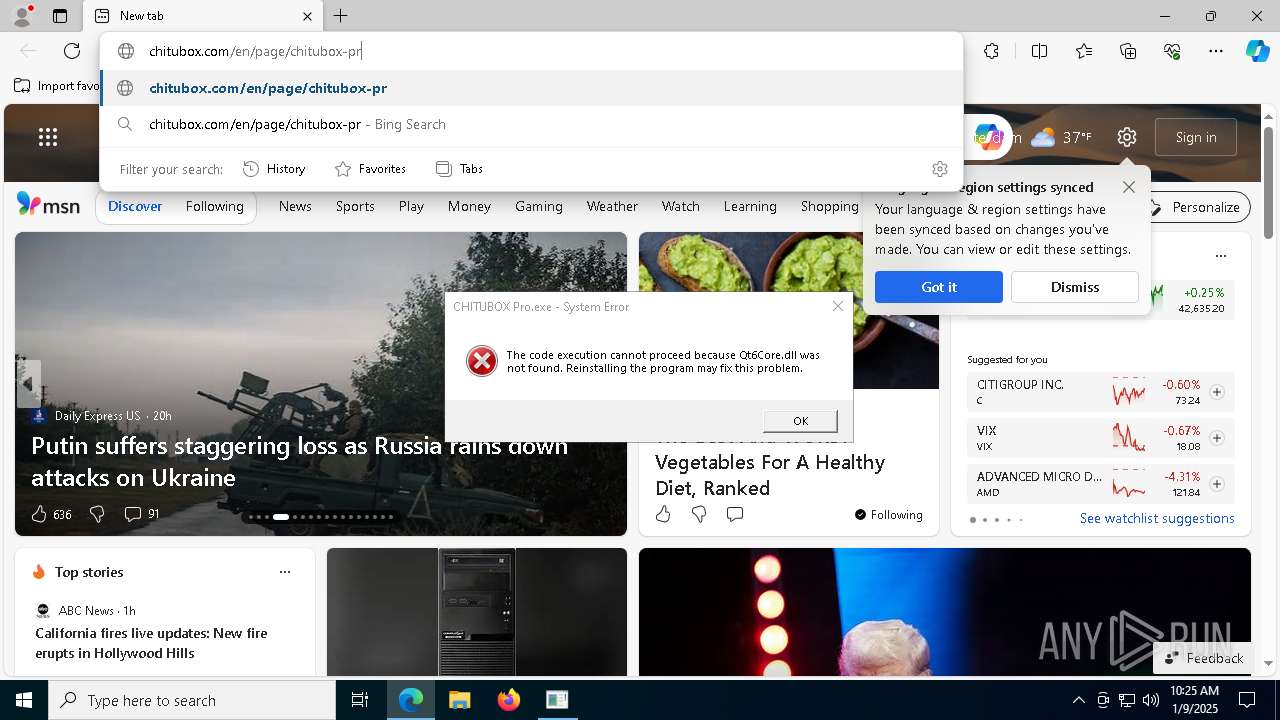Open California fires live updates story
This screenshot has width=1280, height=720.
[x=152, y=643]
